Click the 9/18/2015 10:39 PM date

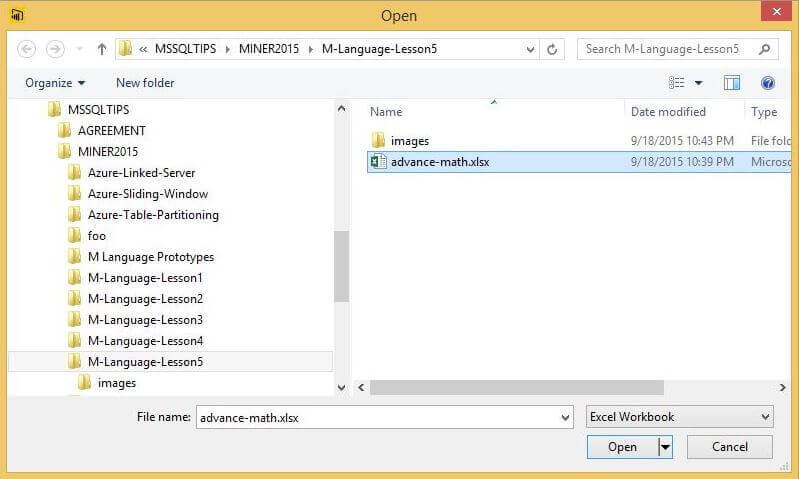coord(682,162)
